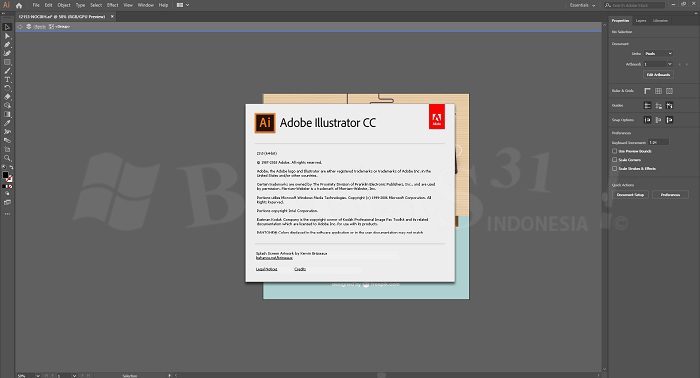700x378 pixels.
Task: Select the Gradient tool
Action: point(7,114)
